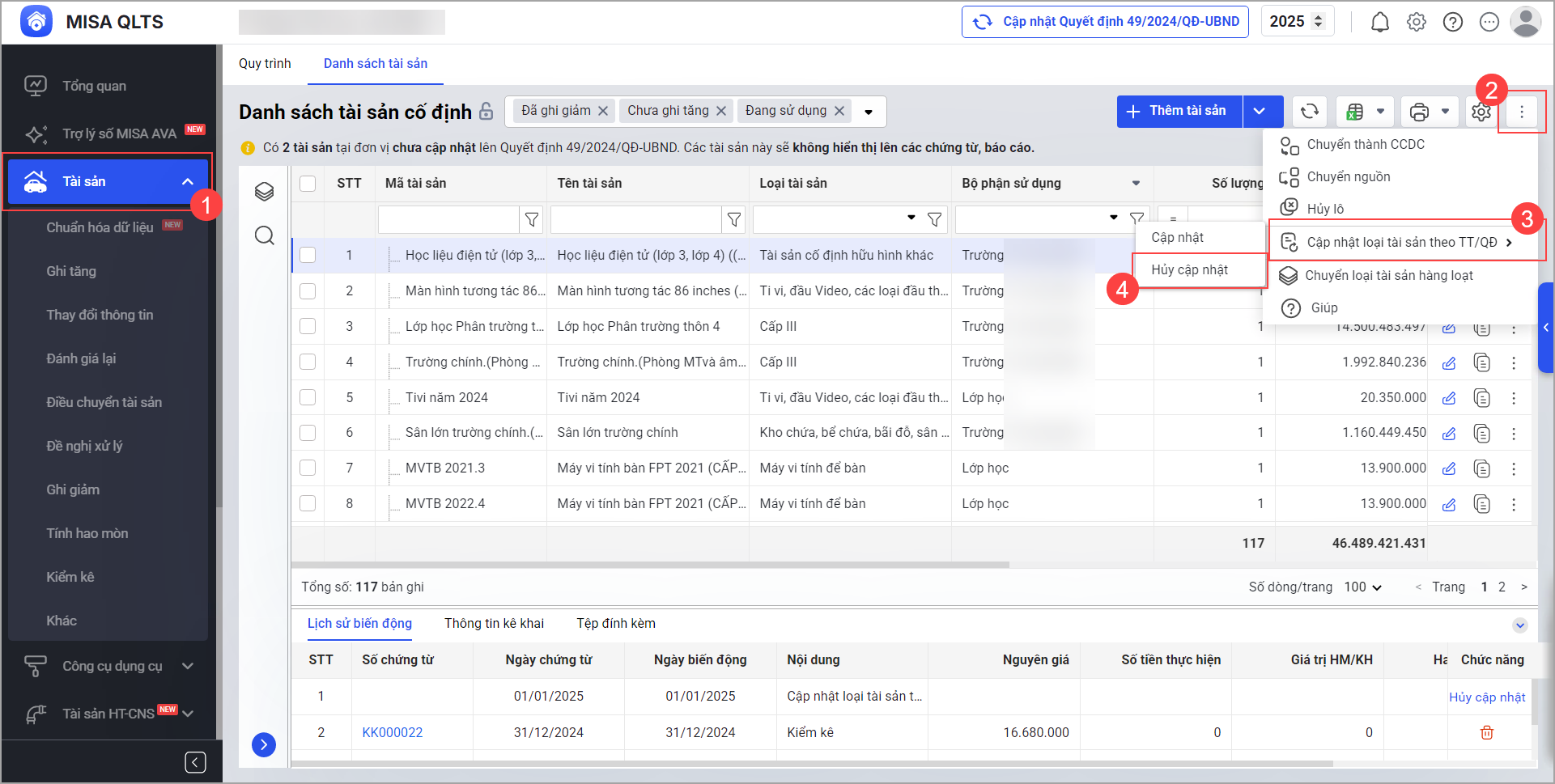Toggle the select-all header checkbox

(308, 184)
